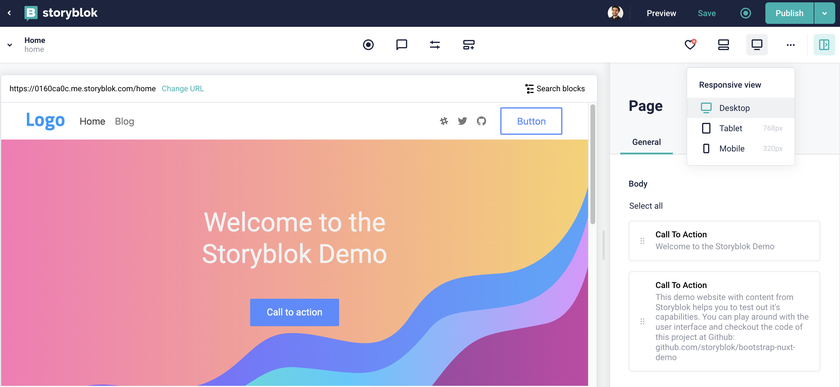Image resolution: width=840 pixels, height=387 pixels.
Task: Go back using the header arrow
Action: tap(9, 13)
